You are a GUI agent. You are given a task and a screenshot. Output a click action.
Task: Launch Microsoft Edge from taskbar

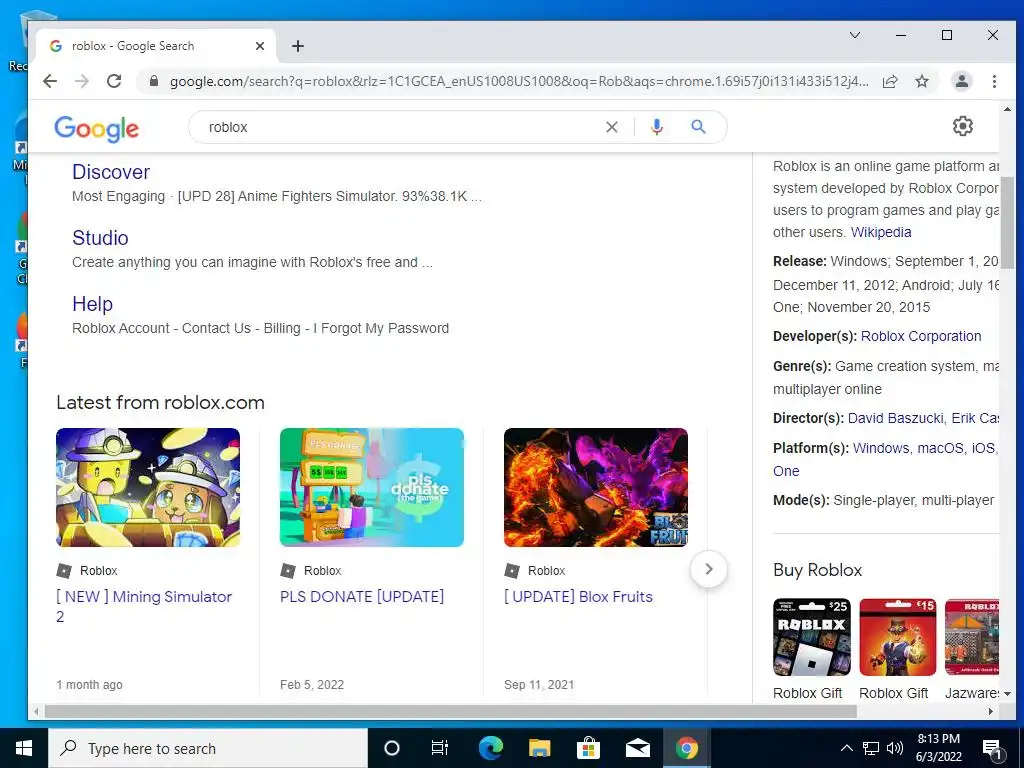coord(490,748)
